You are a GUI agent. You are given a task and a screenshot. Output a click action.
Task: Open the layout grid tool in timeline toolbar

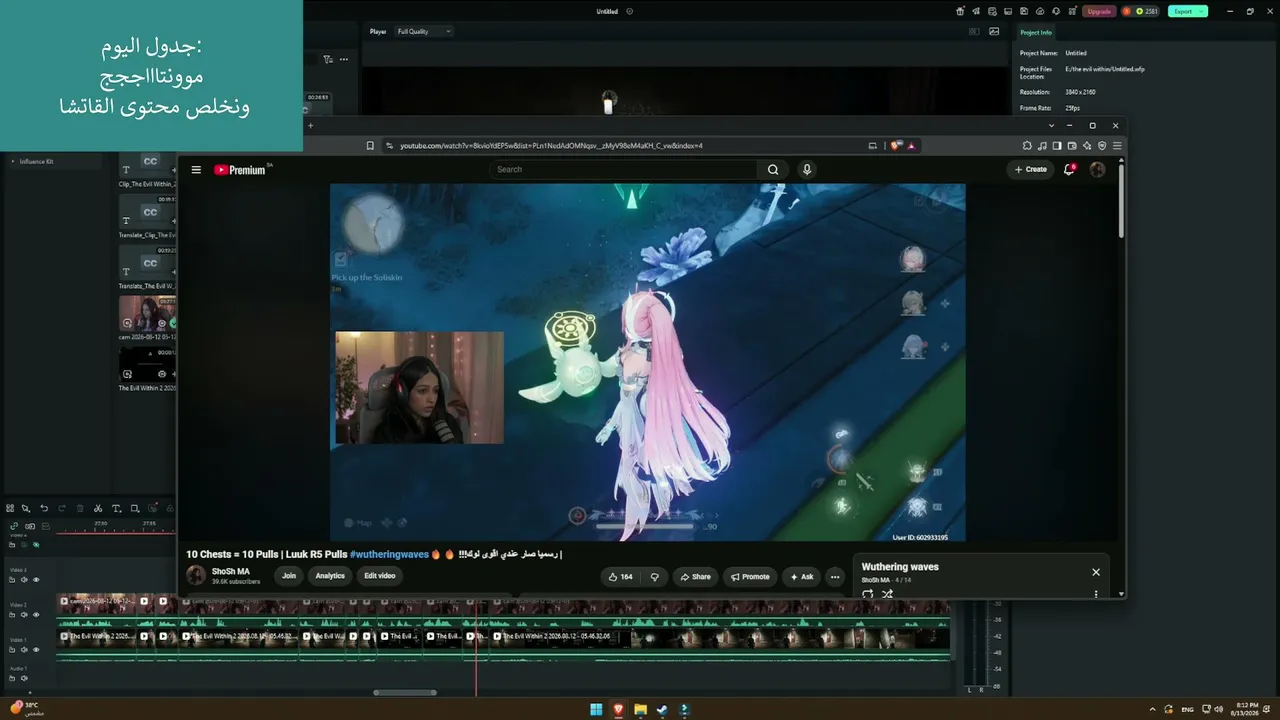[x=10, y=508]
